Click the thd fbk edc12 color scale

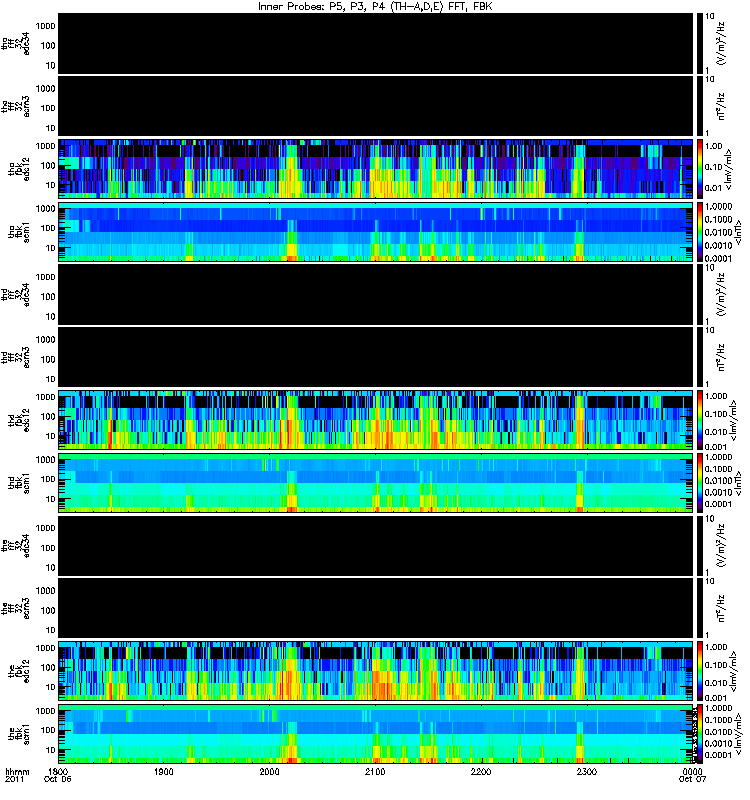pos(699,420)
